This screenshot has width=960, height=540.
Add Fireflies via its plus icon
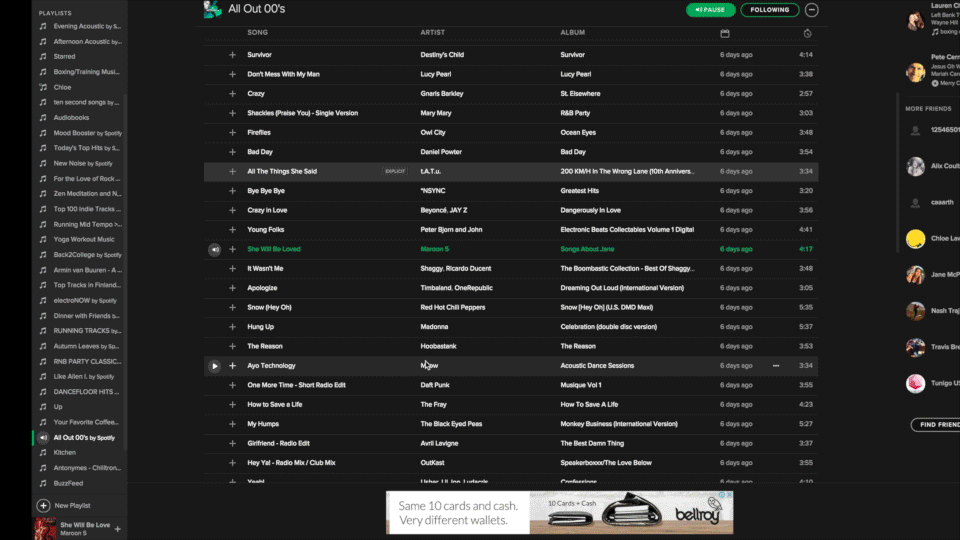click(x=232, y=132)
